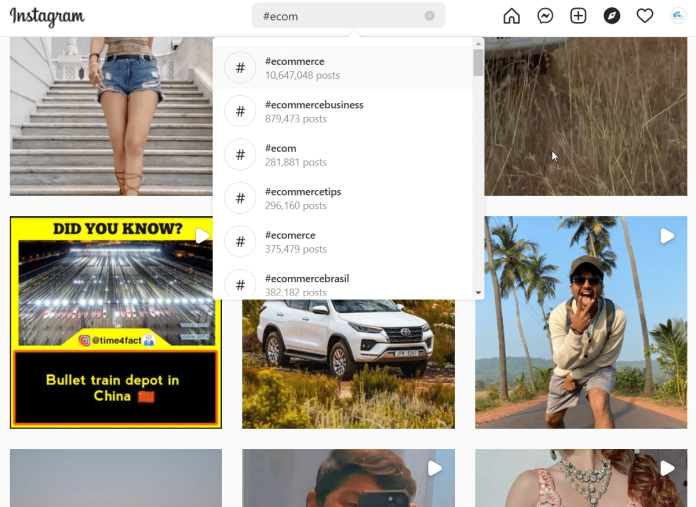The width and height of the screenshot is (696, 507).
Task: Click the dropdown scrollbar up arrow
Action: pyautogui.click(x=478, y=44)
